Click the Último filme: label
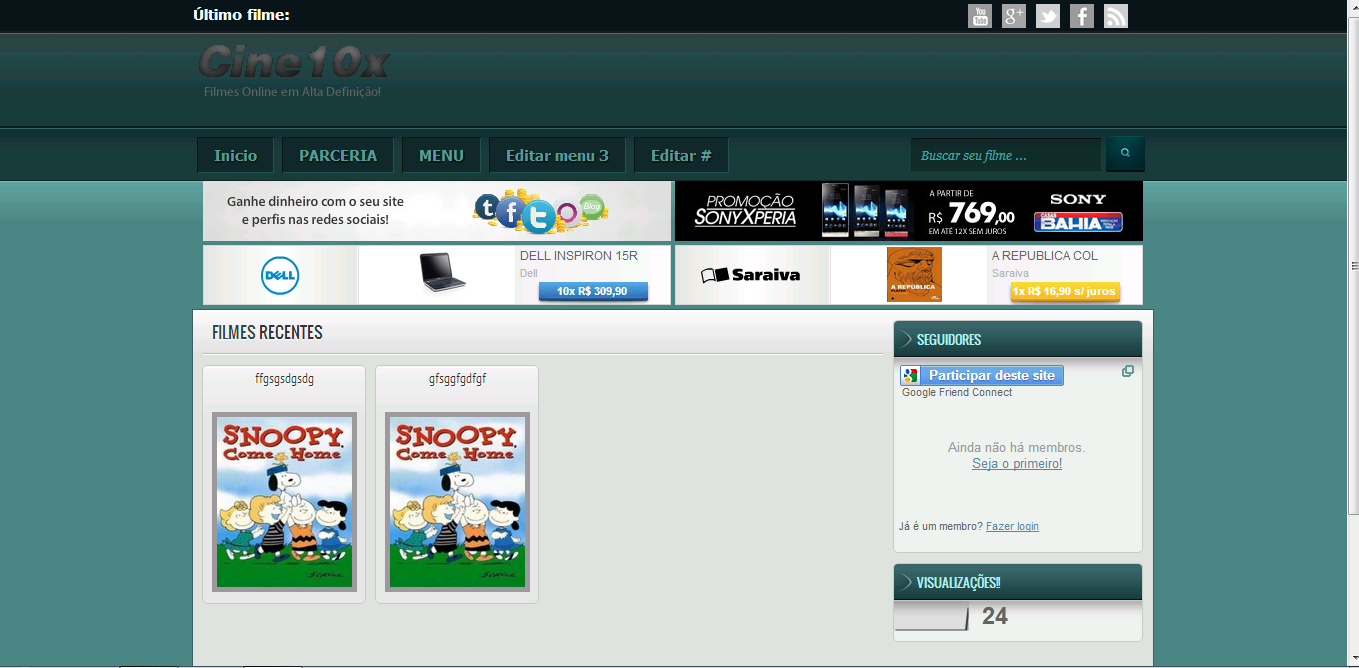Image resolution: width=1359 pixels, height=668 pixels. [241, 15]
